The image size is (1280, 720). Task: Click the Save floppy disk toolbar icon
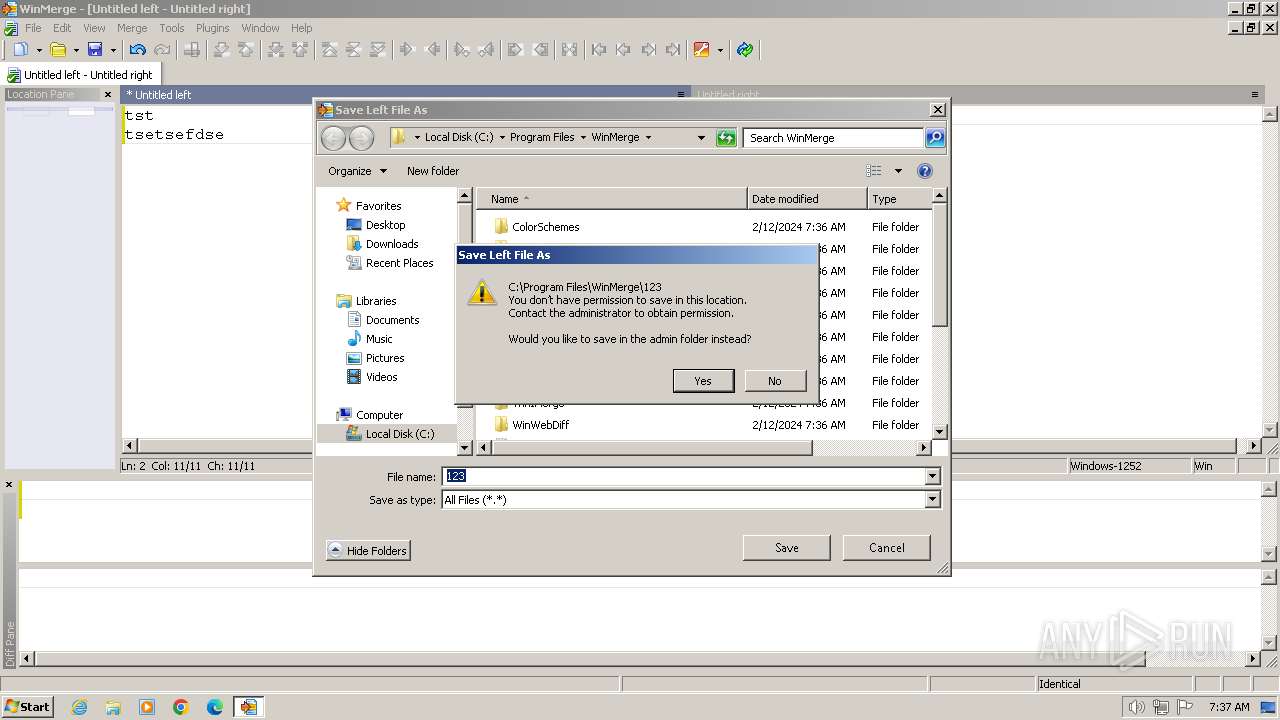coord(95,49)
